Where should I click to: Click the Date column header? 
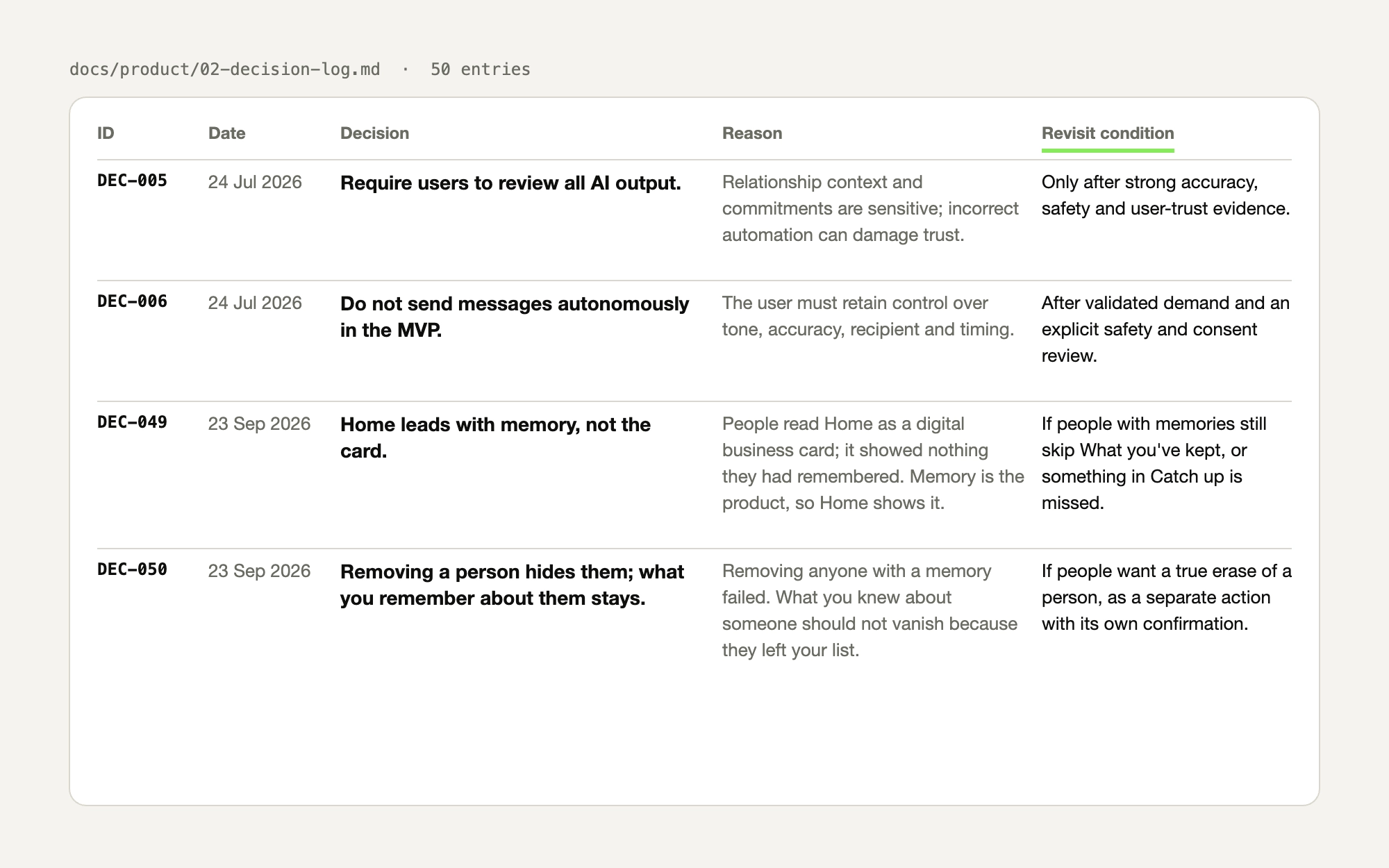pos(227,133)
